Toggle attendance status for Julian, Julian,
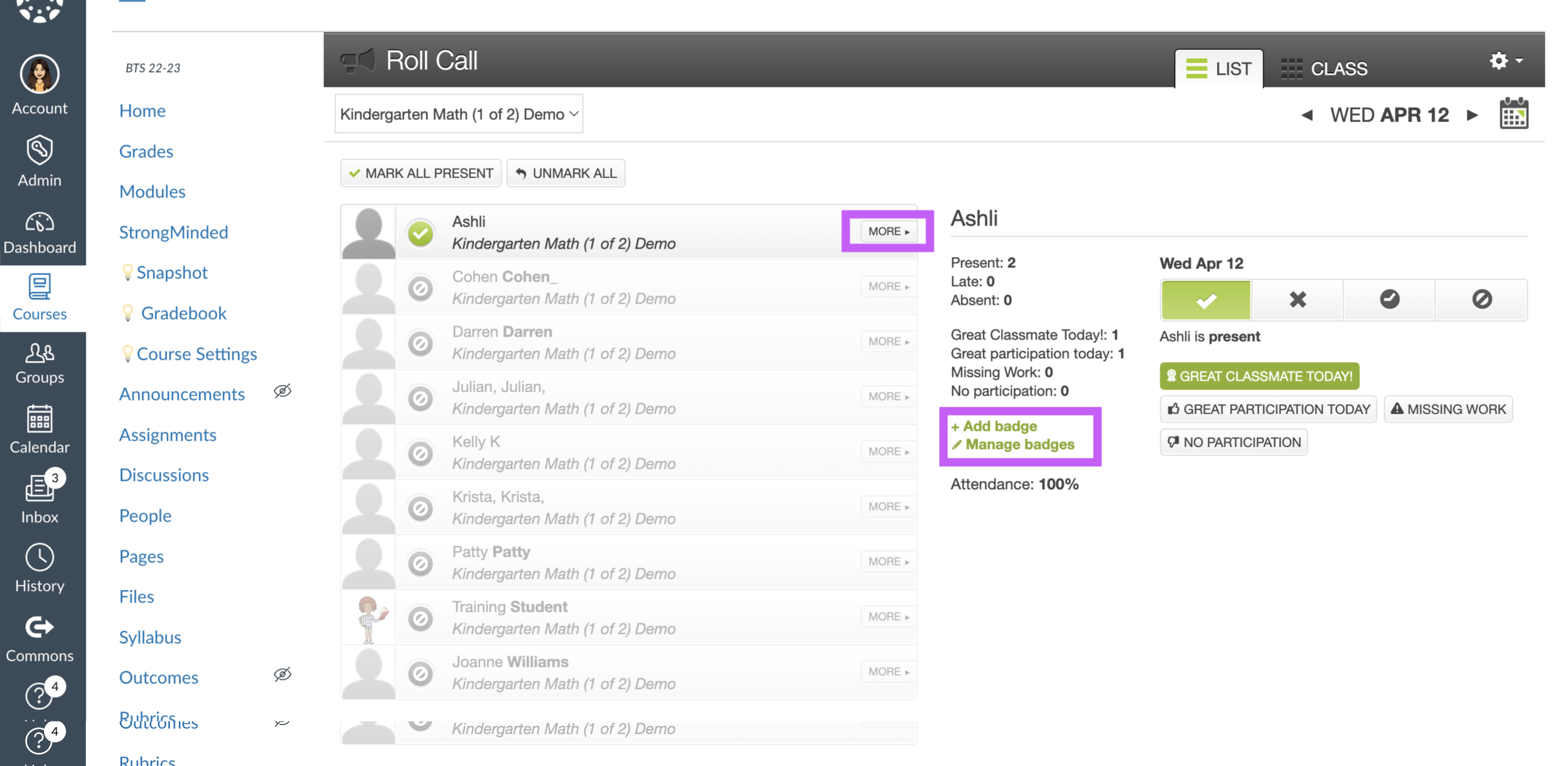This screenshot has height=766, width=1568. 420,398
